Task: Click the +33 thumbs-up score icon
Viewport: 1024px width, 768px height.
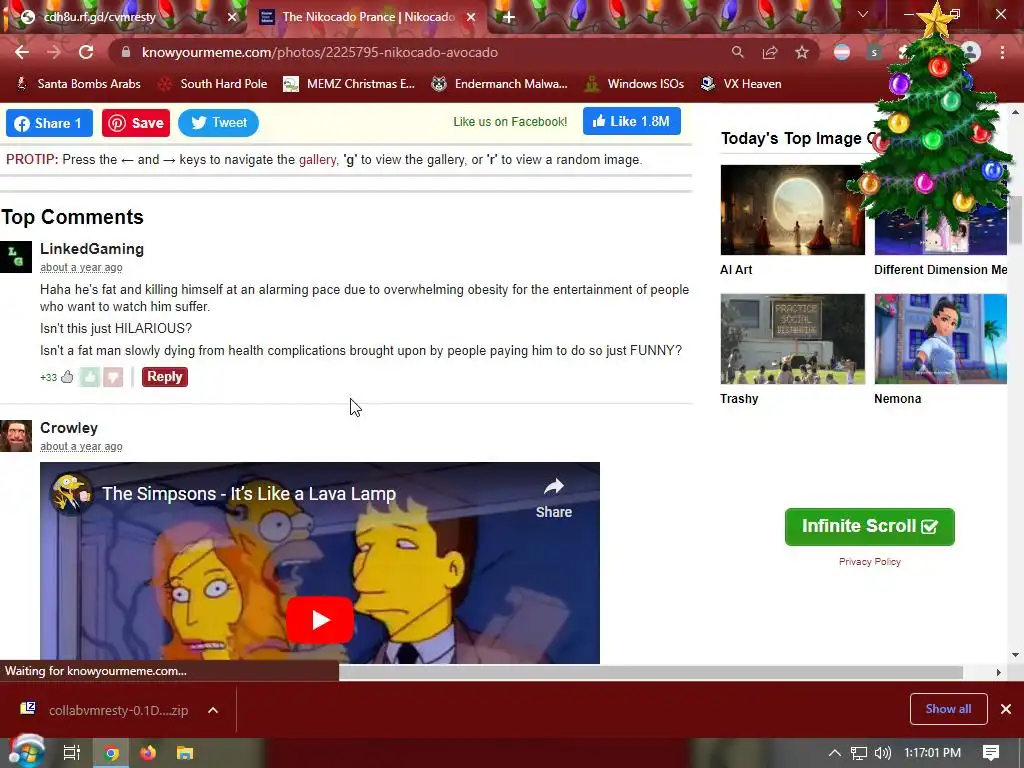Action: tap(67, 377)
